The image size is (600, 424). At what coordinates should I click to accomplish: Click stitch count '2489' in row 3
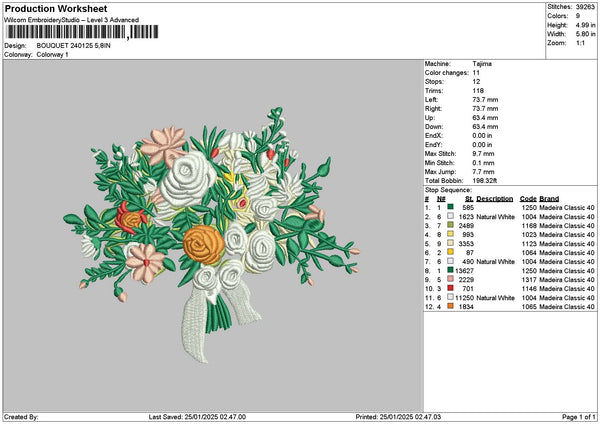click(466, 226)
